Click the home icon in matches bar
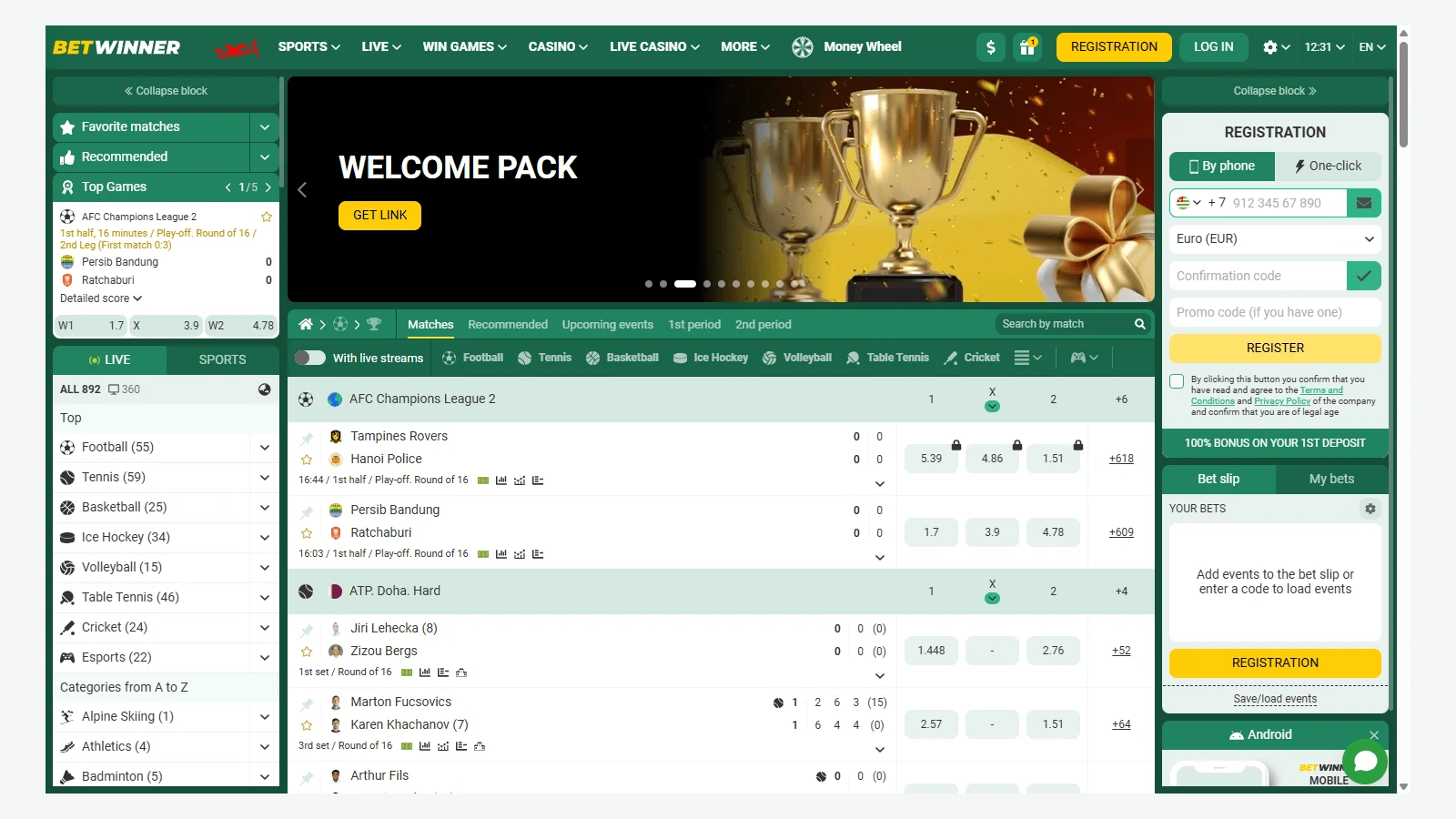This screenshot has height=819, width=1456. click(306, 324)
